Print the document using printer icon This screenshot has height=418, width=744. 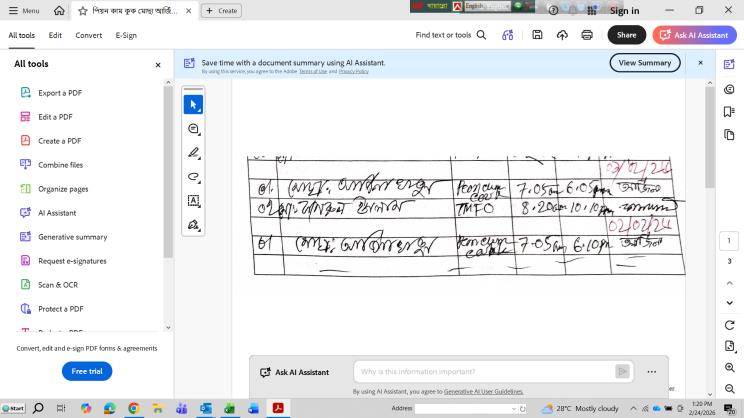[x=586, y=35]
